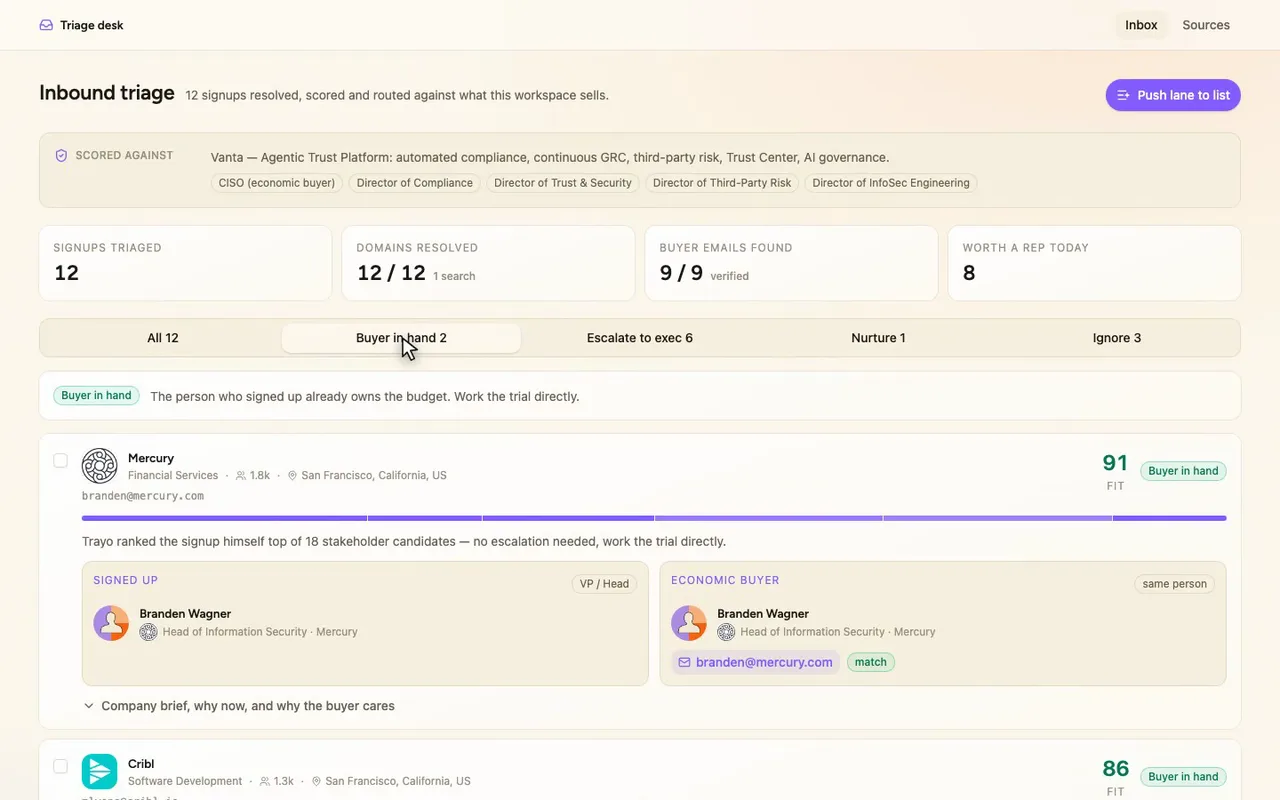Expand Company brief, why now section
Screen dimensions: 1280x800
point(238,706)
